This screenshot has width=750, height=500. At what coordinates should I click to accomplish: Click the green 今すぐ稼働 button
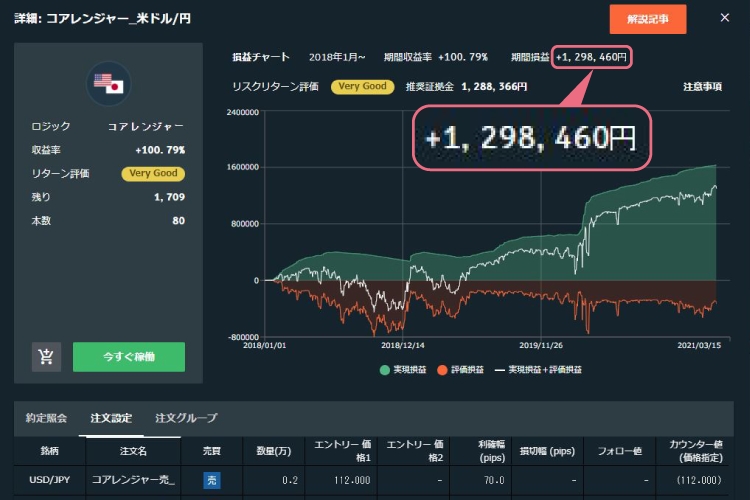click(129, 357)
